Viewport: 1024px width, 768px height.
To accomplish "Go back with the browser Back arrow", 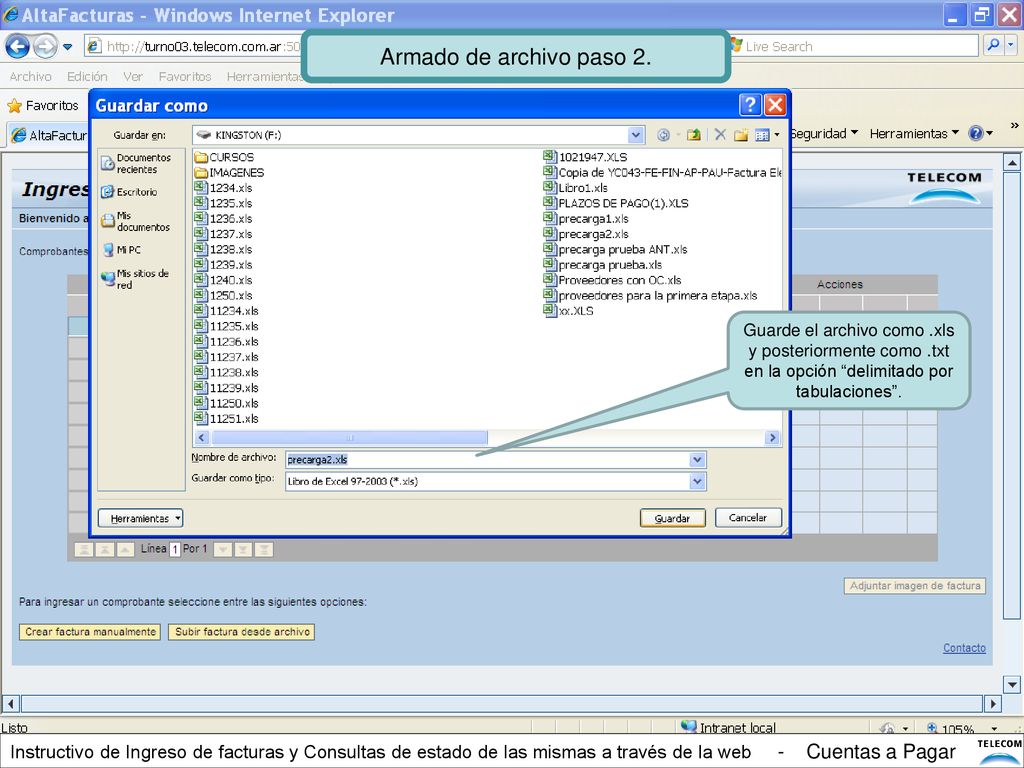I will coord(18,46).
